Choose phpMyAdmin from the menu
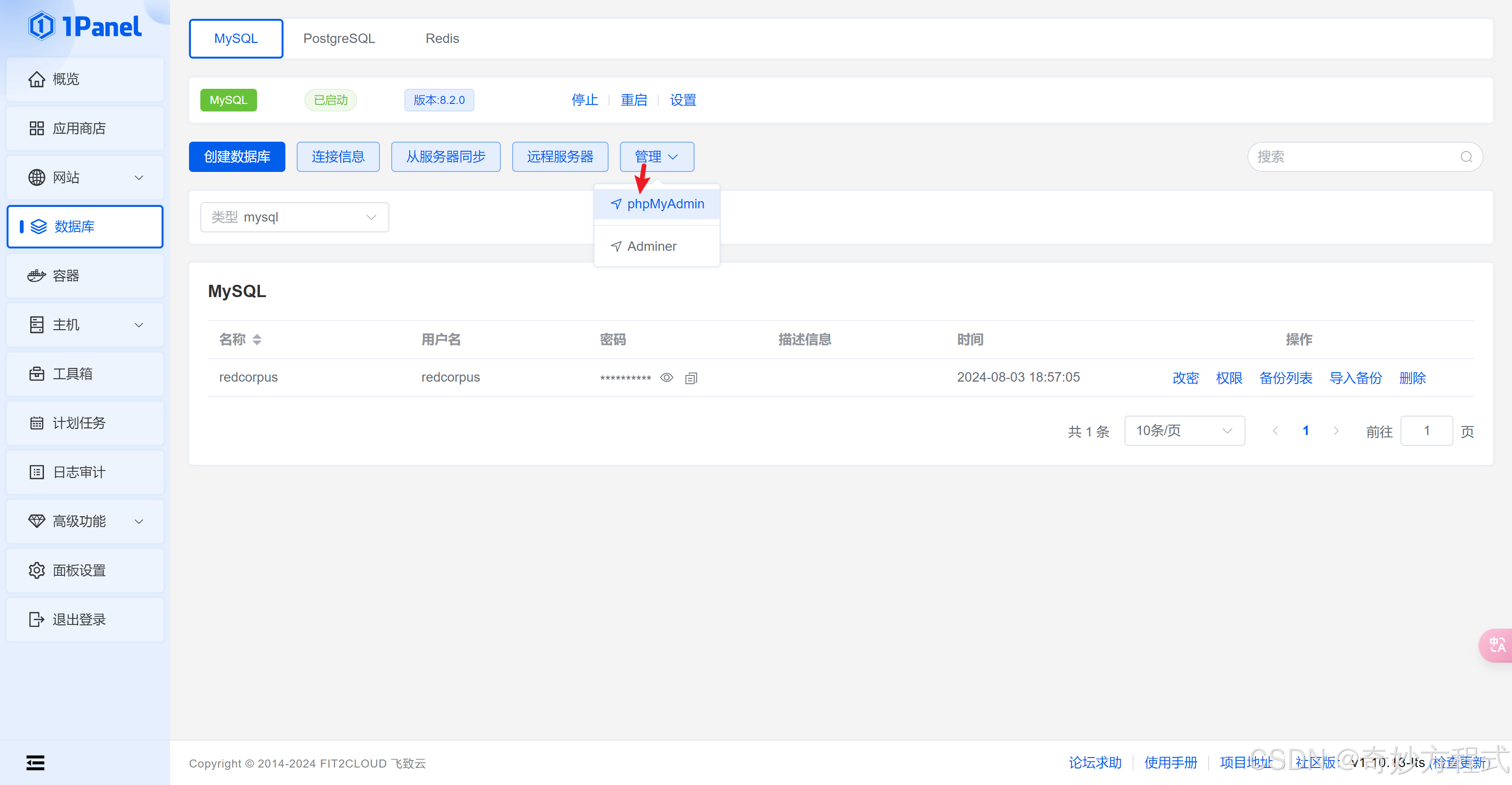1512x785 pixels. tap(657, 204)
